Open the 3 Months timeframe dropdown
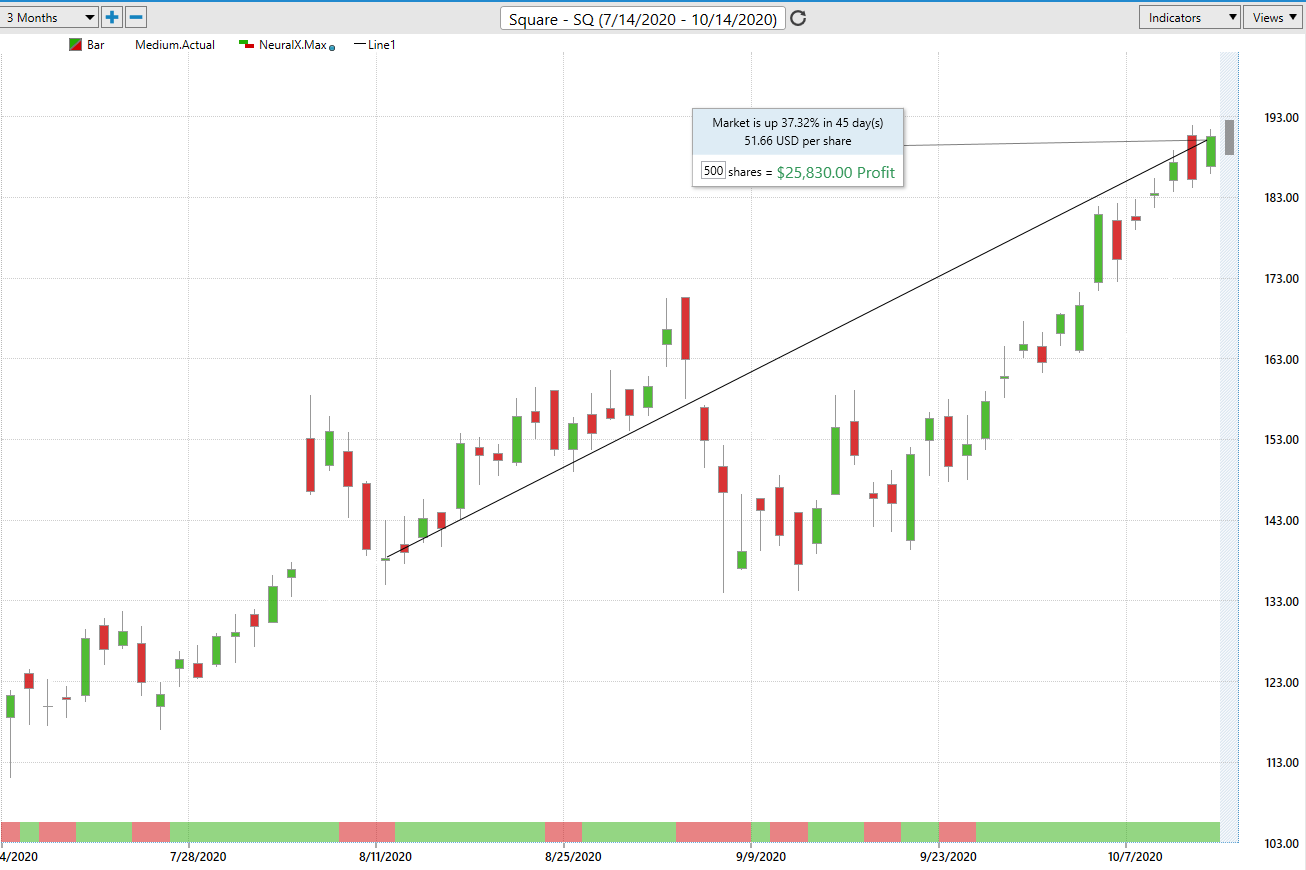The width and height of the screenshot is (1306, 870). coord(50,17)
